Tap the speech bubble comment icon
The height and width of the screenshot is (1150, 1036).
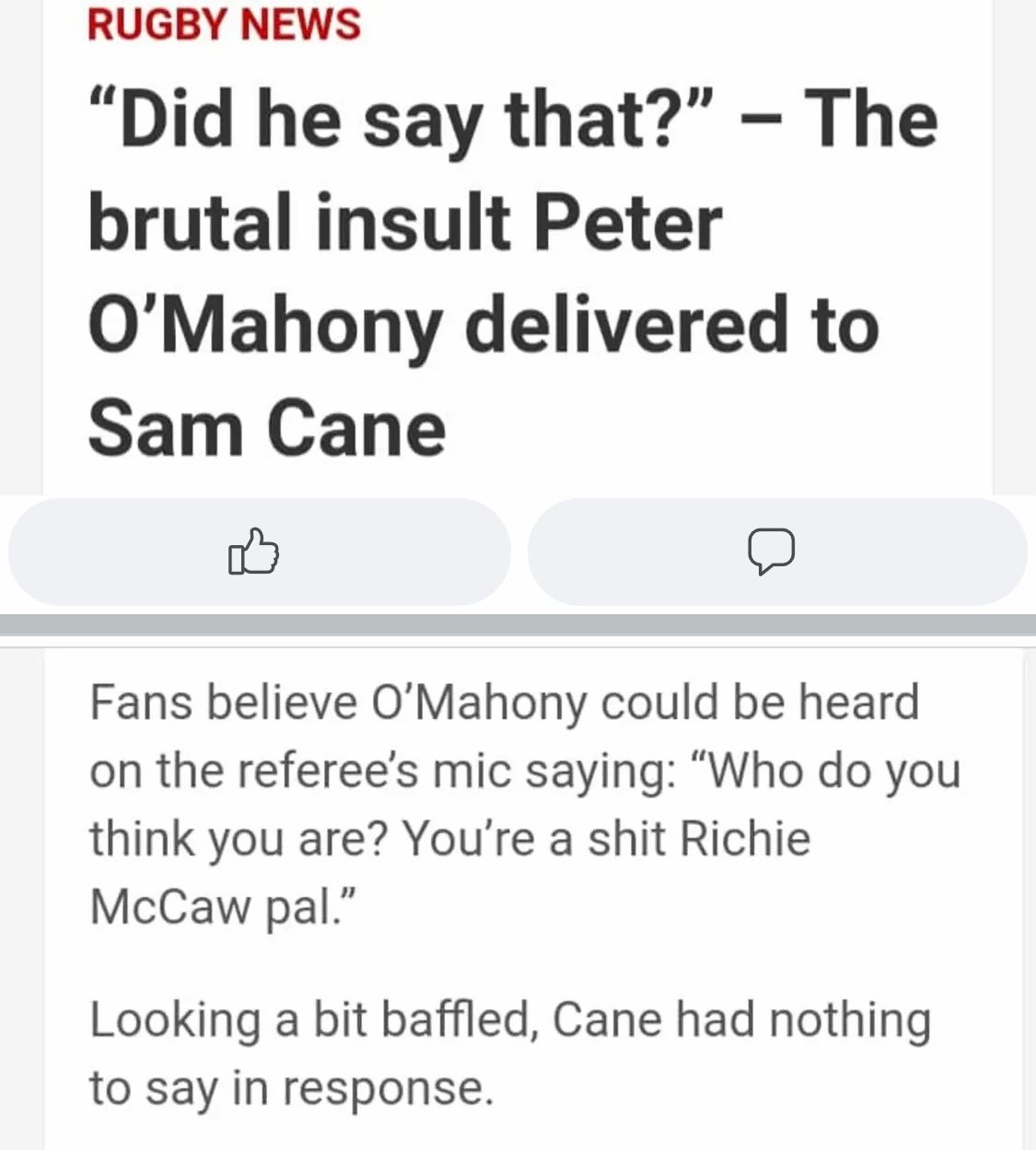pos(771,552)
